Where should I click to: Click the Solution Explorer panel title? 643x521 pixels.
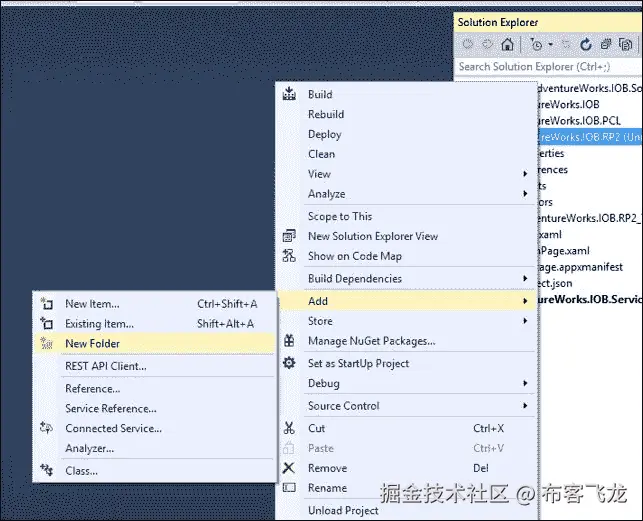pos(498,22)
